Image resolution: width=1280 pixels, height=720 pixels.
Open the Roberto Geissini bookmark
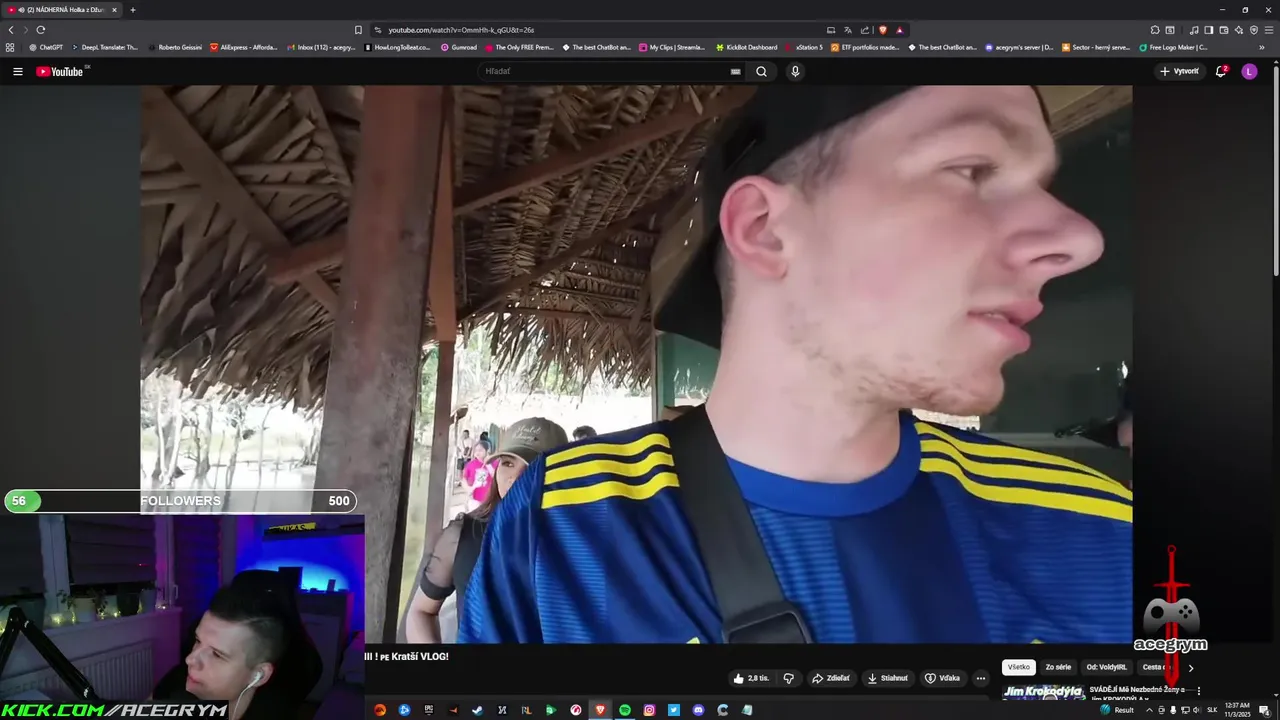coord(174,47)
